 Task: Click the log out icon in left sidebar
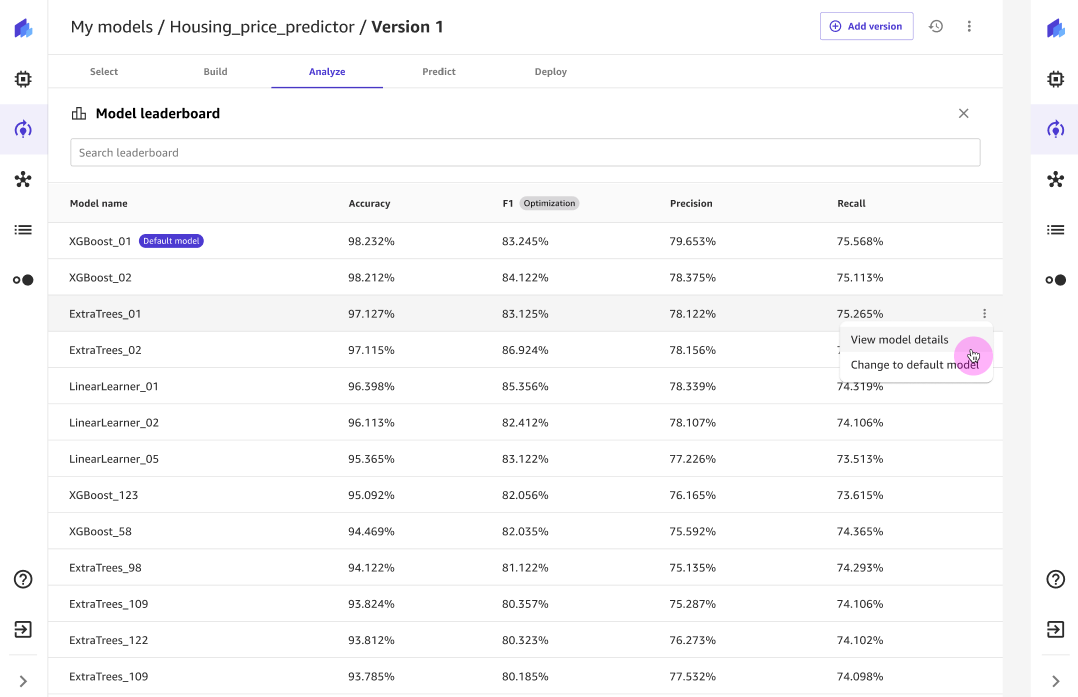[23, 630]
